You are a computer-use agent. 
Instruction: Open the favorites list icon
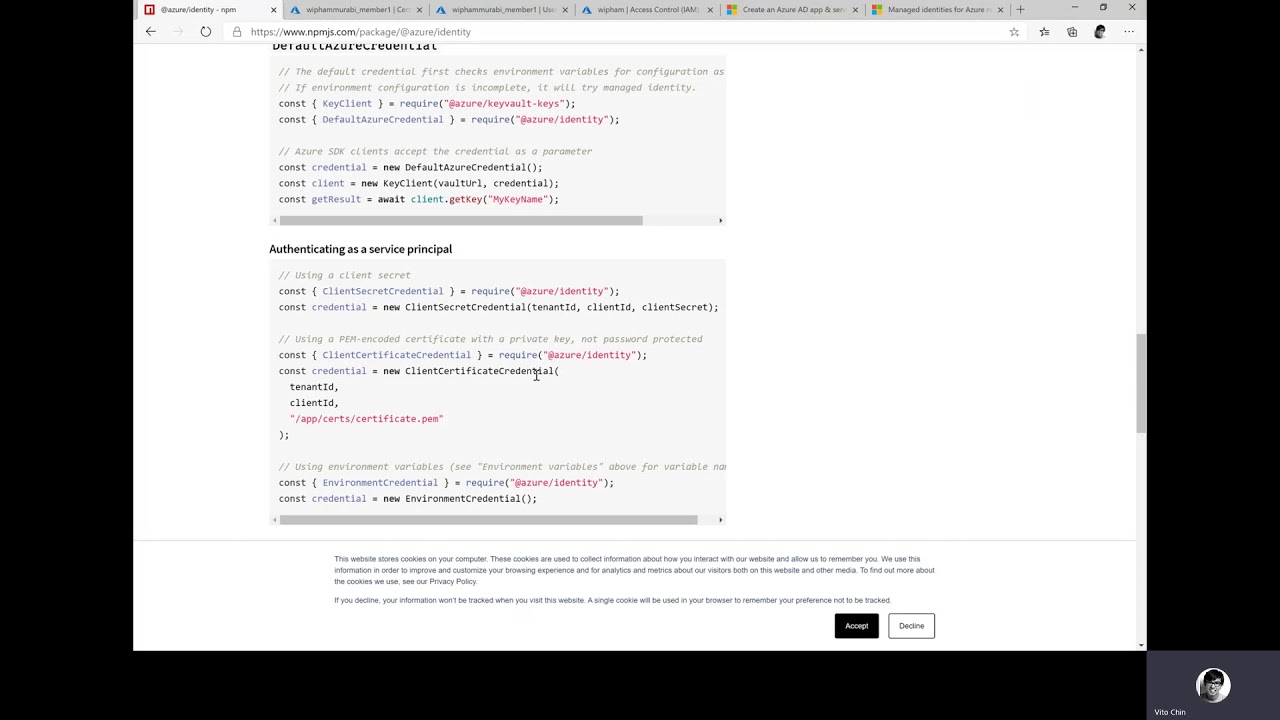pyautogui.click(x=1044, y=32)
